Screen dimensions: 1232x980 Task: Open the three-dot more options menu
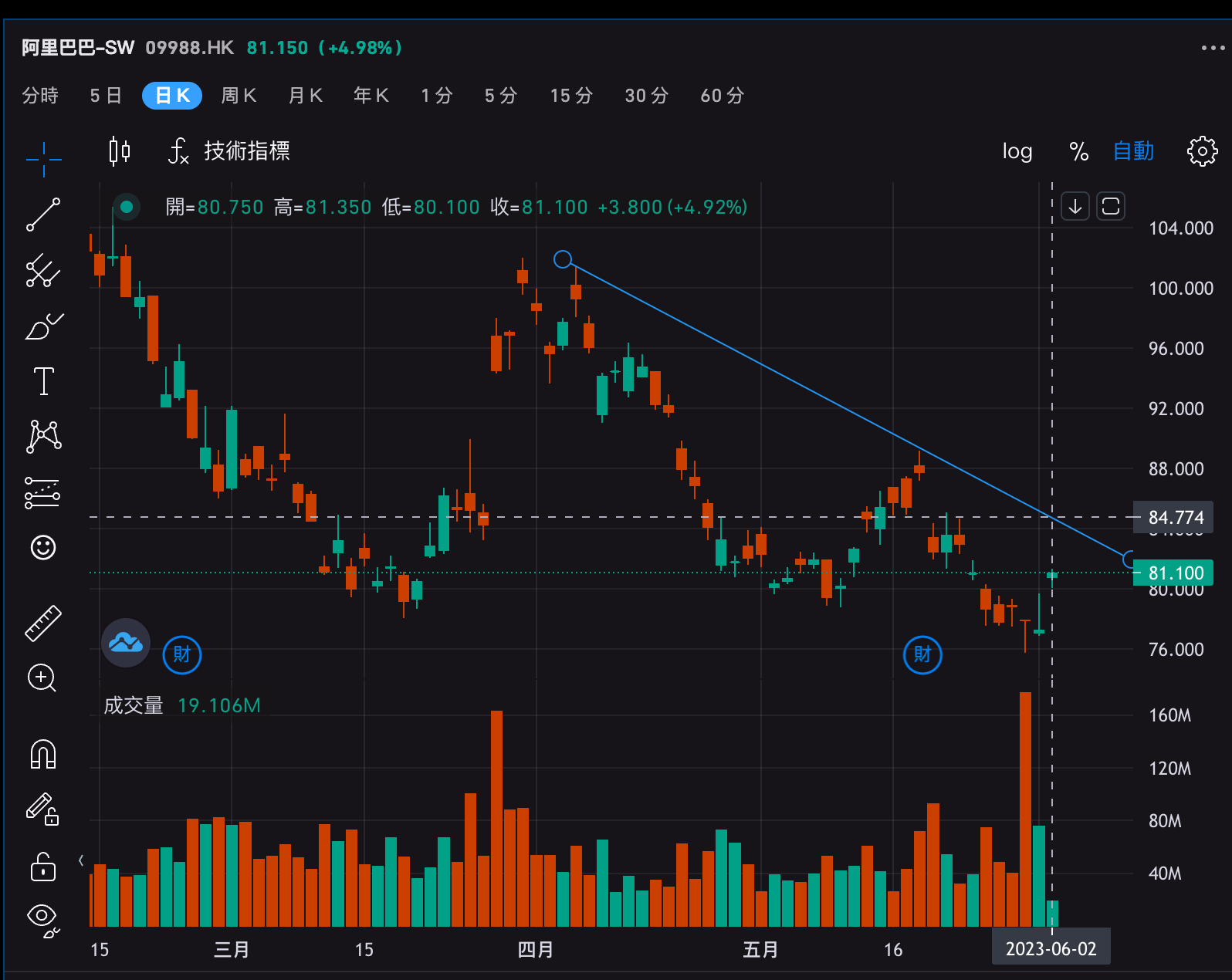(x=1213, y=48)
